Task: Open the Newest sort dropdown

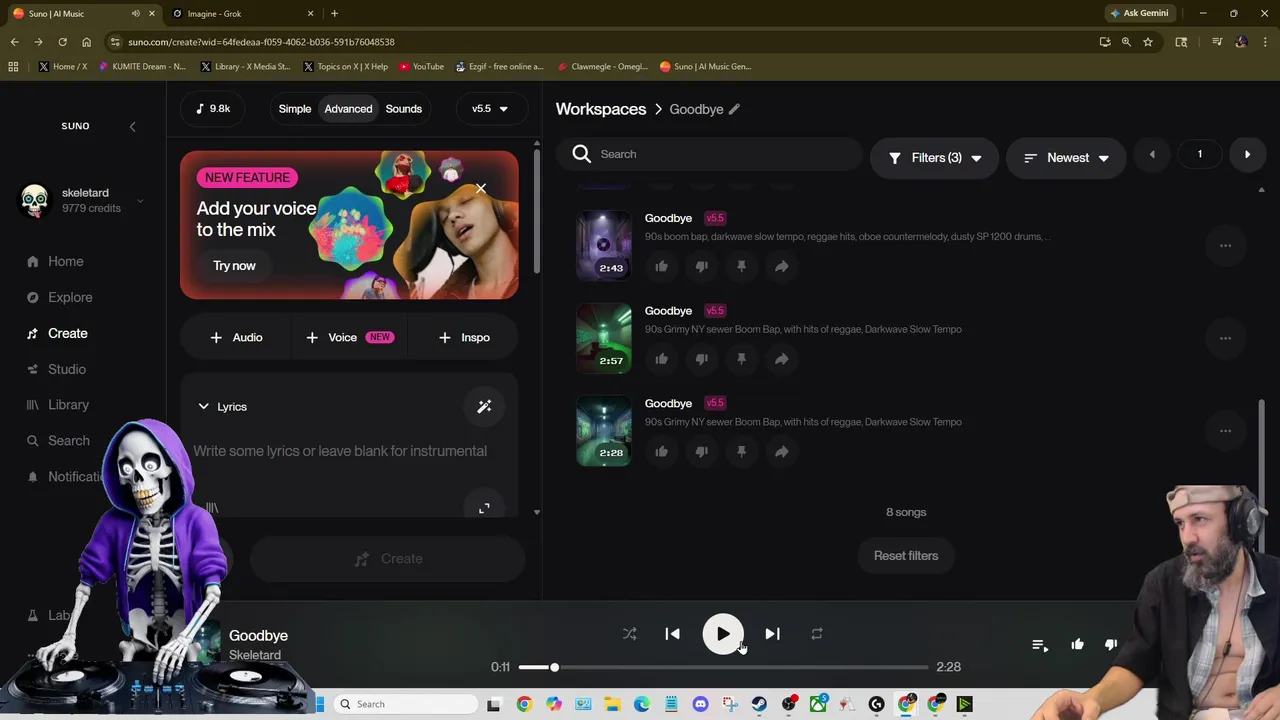Action: pos(1066,158)
